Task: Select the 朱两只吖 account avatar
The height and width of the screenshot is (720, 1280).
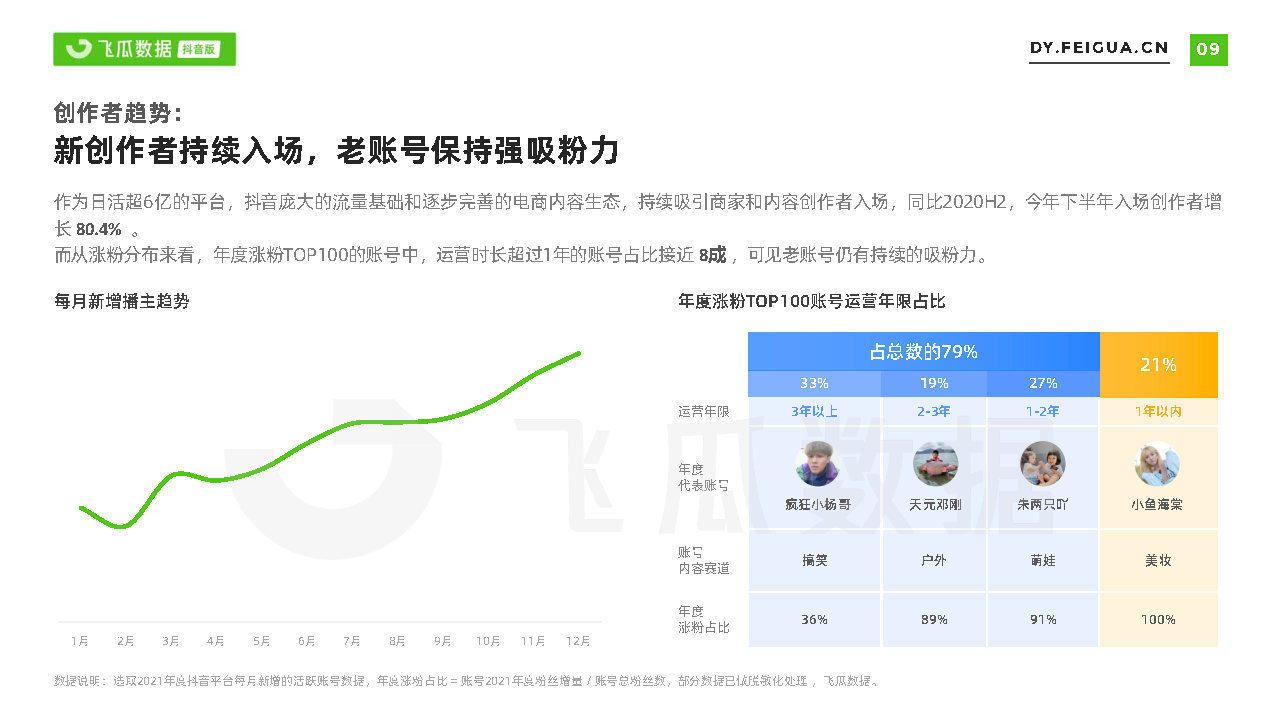Action: (x=1042, y=464)
